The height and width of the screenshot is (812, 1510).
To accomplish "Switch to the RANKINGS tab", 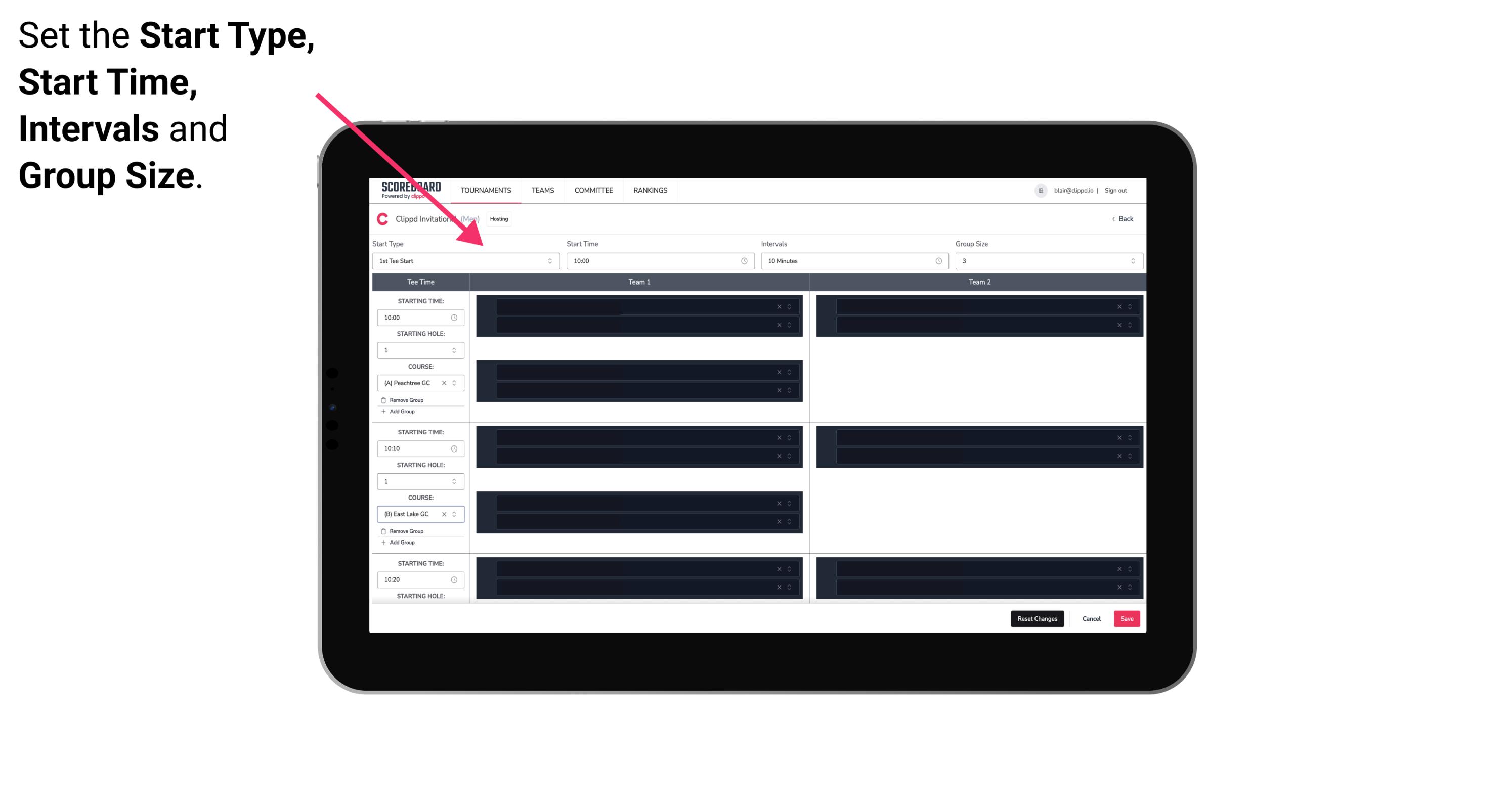I will click(x=650, y=190).
